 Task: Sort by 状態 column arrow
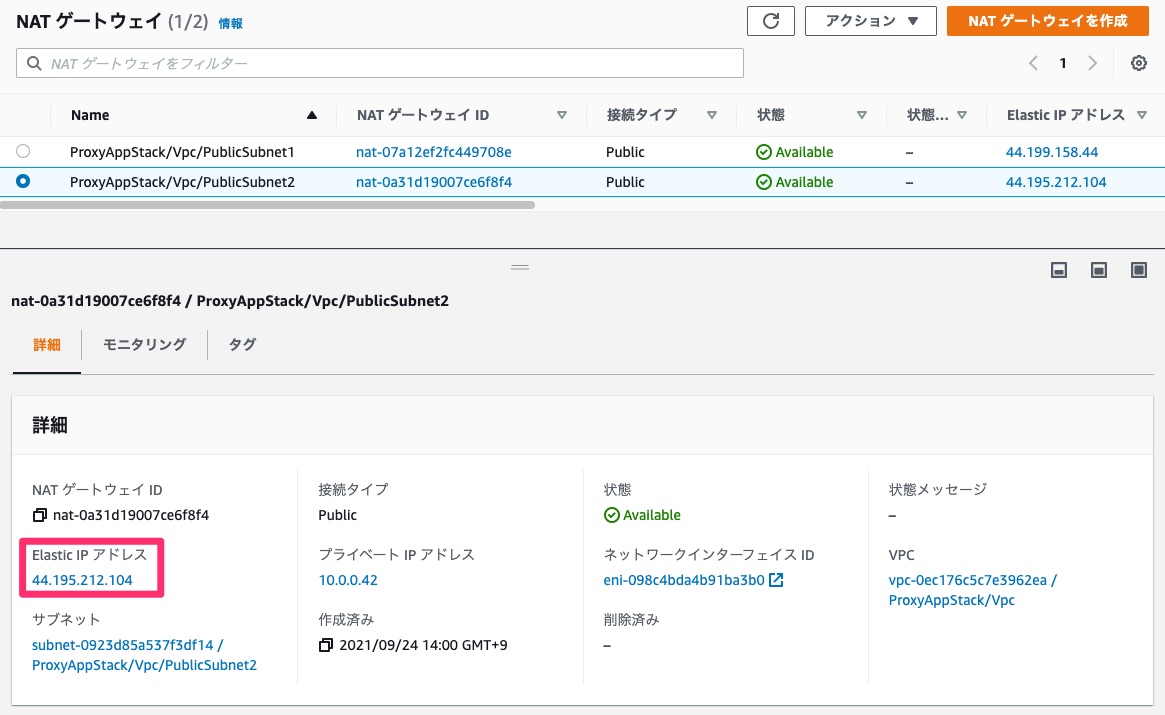(x=862, y=115)
